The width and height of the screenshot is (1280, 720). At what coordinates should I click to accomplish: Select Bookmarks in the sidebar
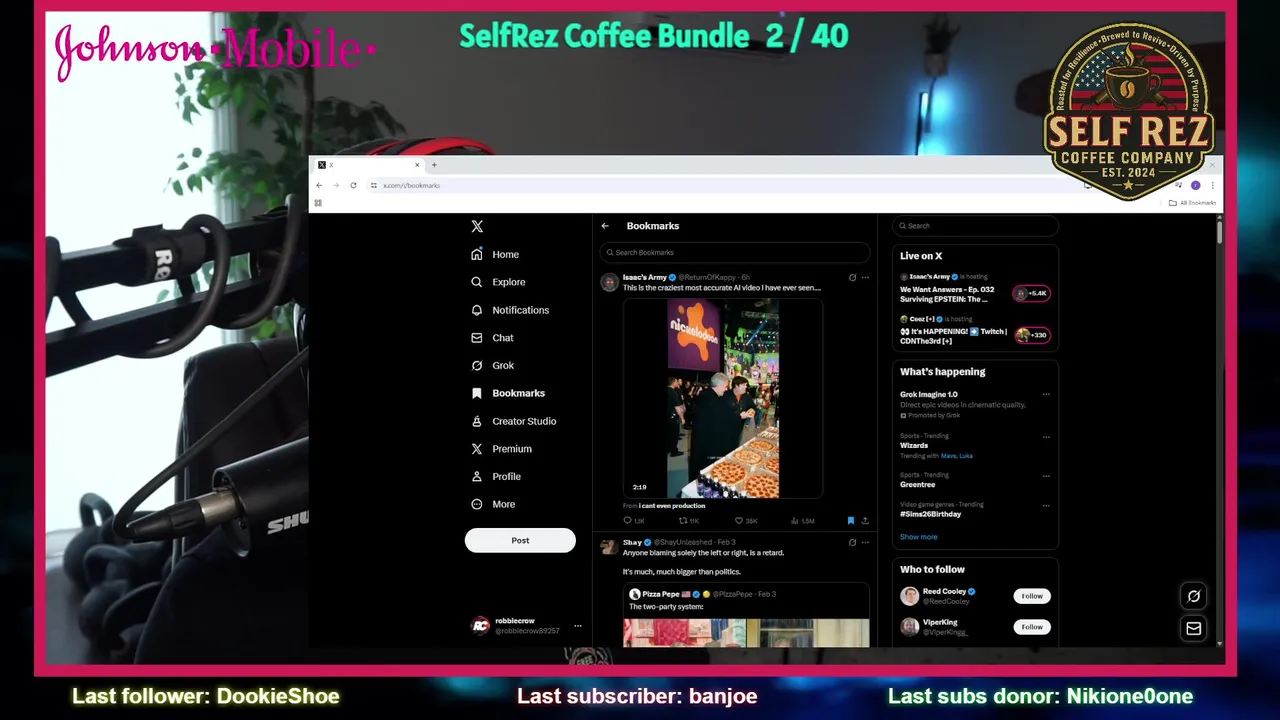pos(508,393)
